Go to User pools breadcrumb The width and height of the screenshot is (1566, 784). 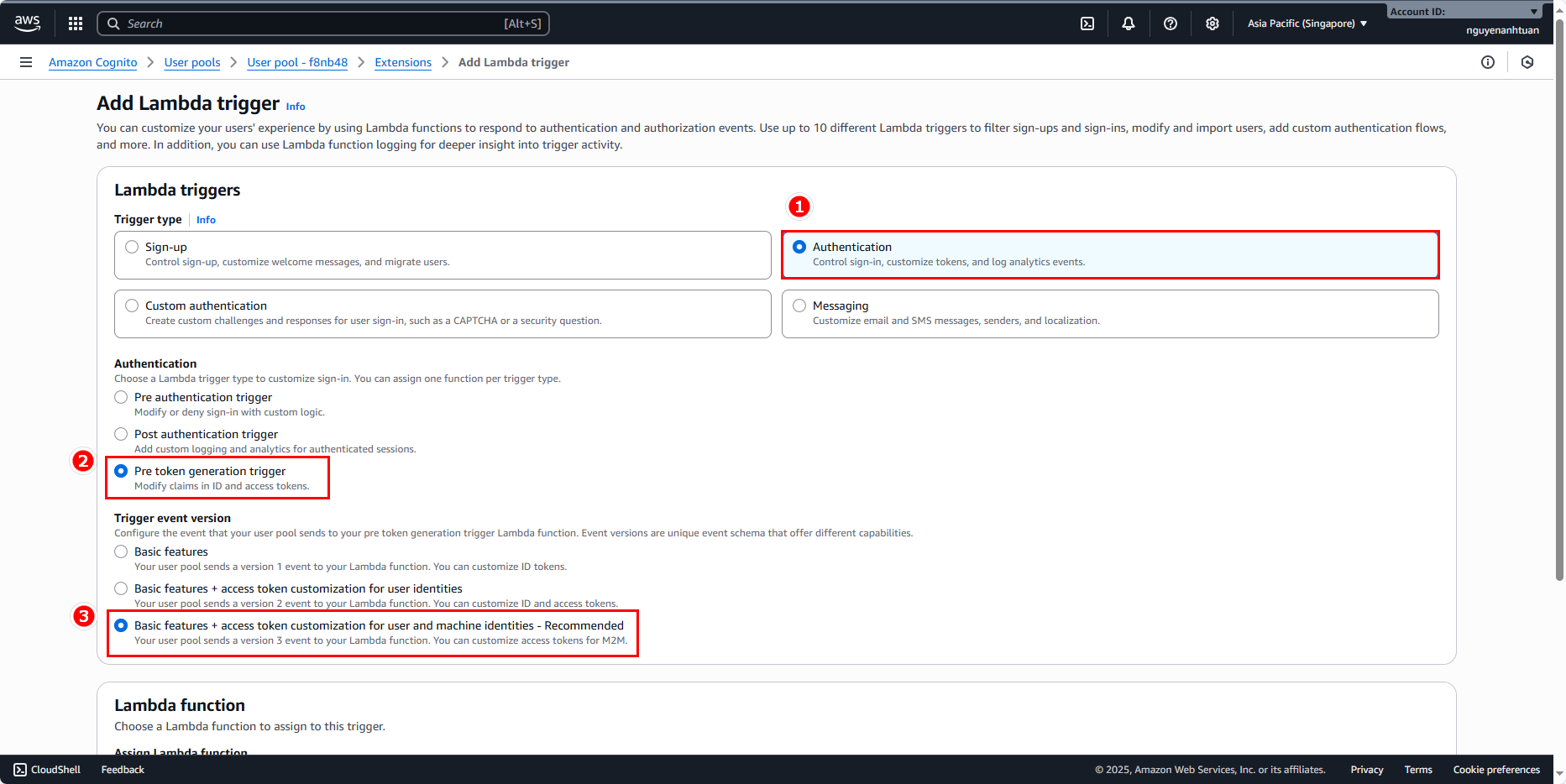192,62
